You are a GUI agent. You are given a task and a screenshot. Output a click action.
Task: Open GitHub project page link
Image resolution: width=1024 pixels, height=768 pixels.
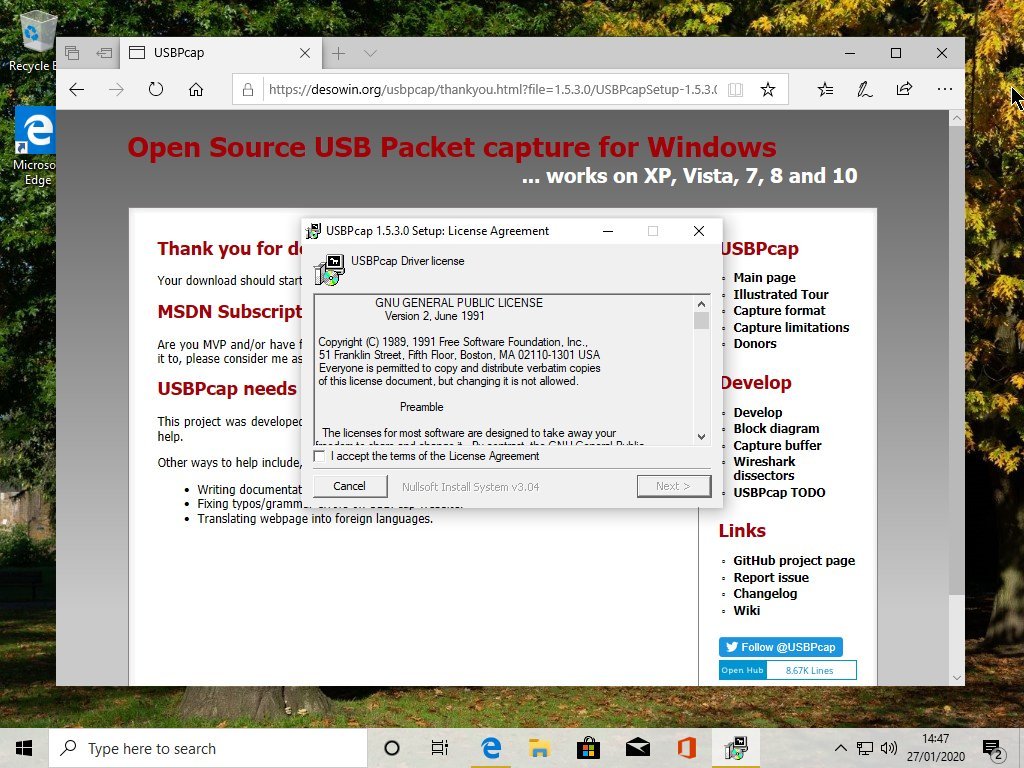(x=794, y=560)
